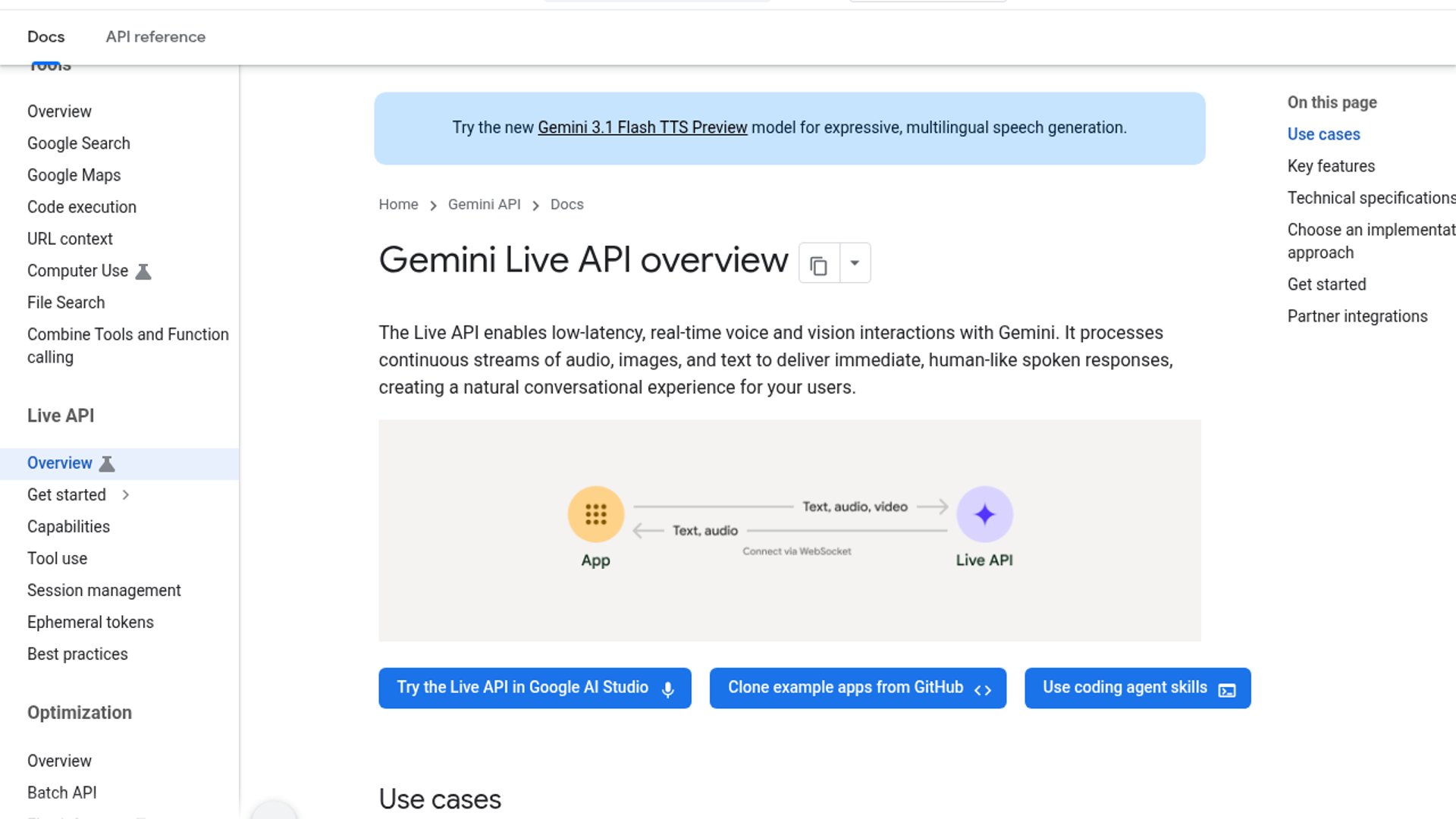Viewport: 1456px width, 819px height.
Task: Open the dropdown arrow next to copy icon
Action: tap(855, 263)
